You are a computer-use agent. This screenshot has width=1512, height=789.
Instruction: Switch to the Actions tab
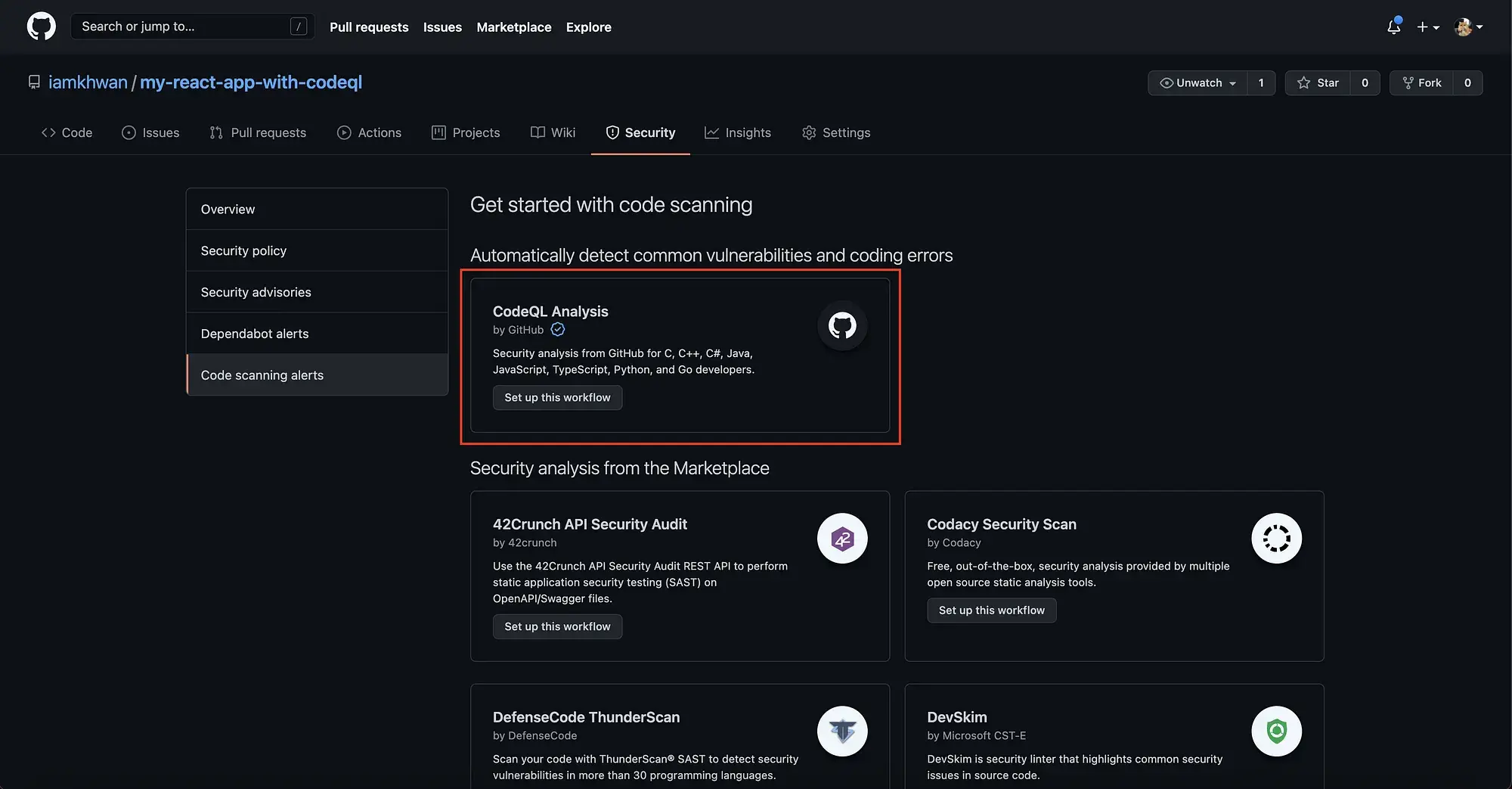click(369, 132)
